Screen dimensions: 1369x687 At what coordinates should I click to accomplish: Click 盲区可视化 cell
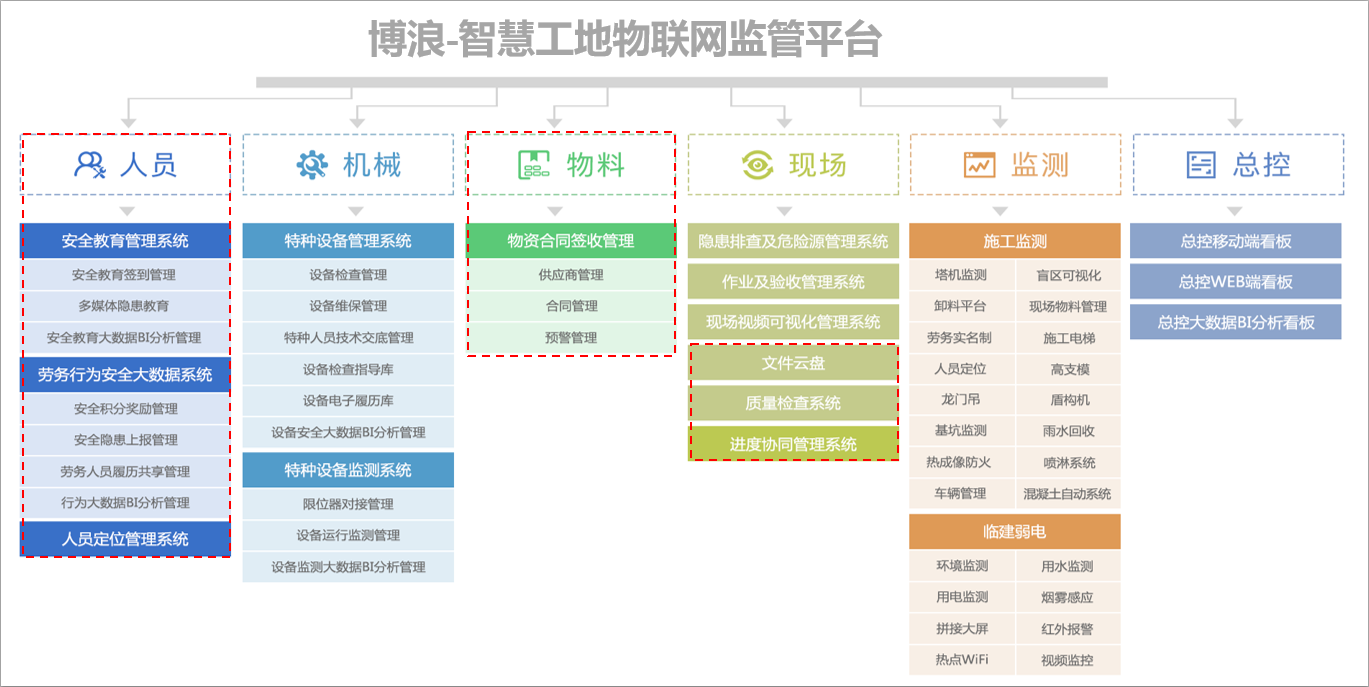[x=1068, y=275]
